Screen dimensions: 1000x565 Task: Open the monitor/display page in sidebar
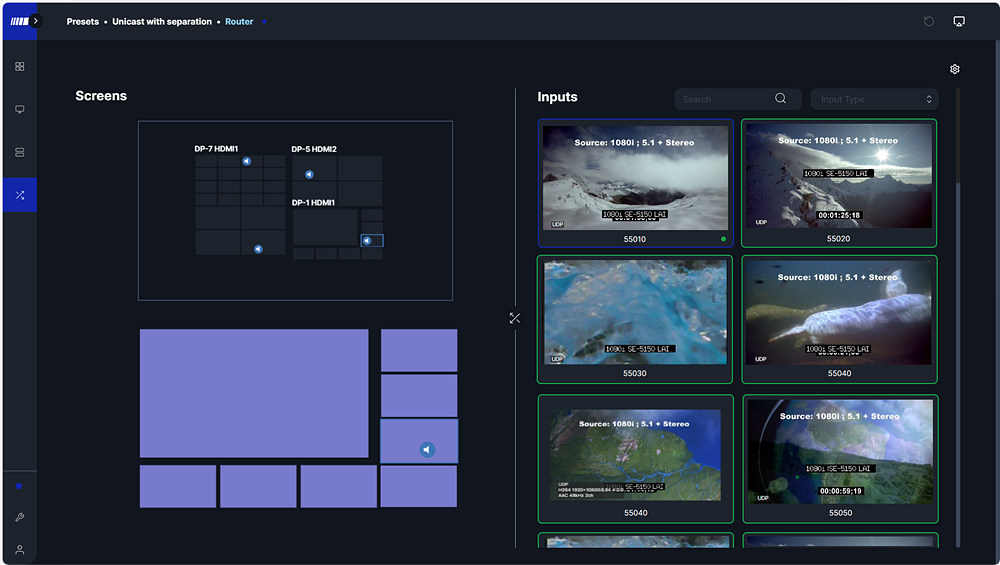(x=19, y=109)
